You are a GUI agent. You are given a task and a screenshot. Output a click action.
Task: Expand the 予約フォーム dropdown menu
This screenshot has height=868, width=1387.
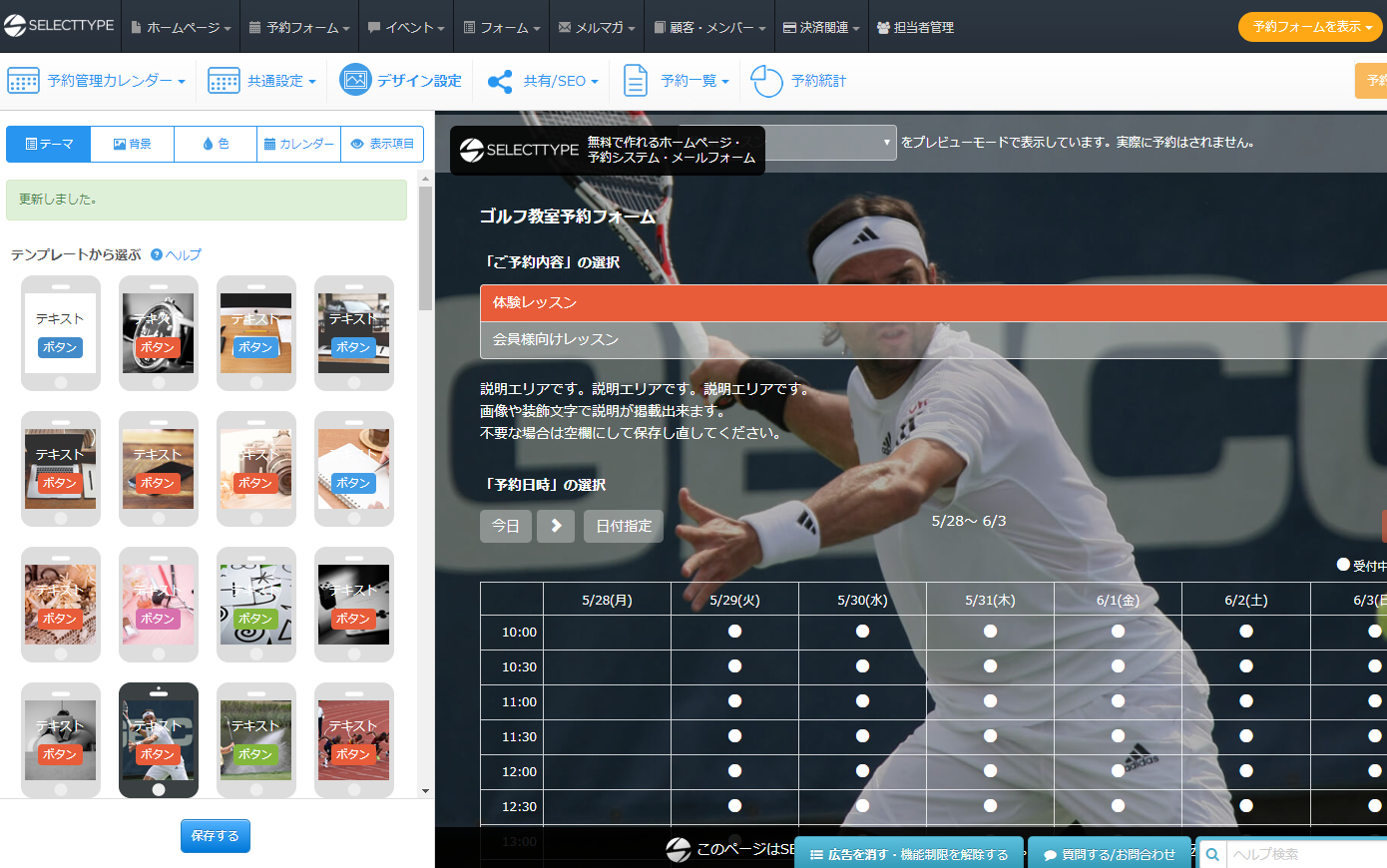[x=299, y=28]
